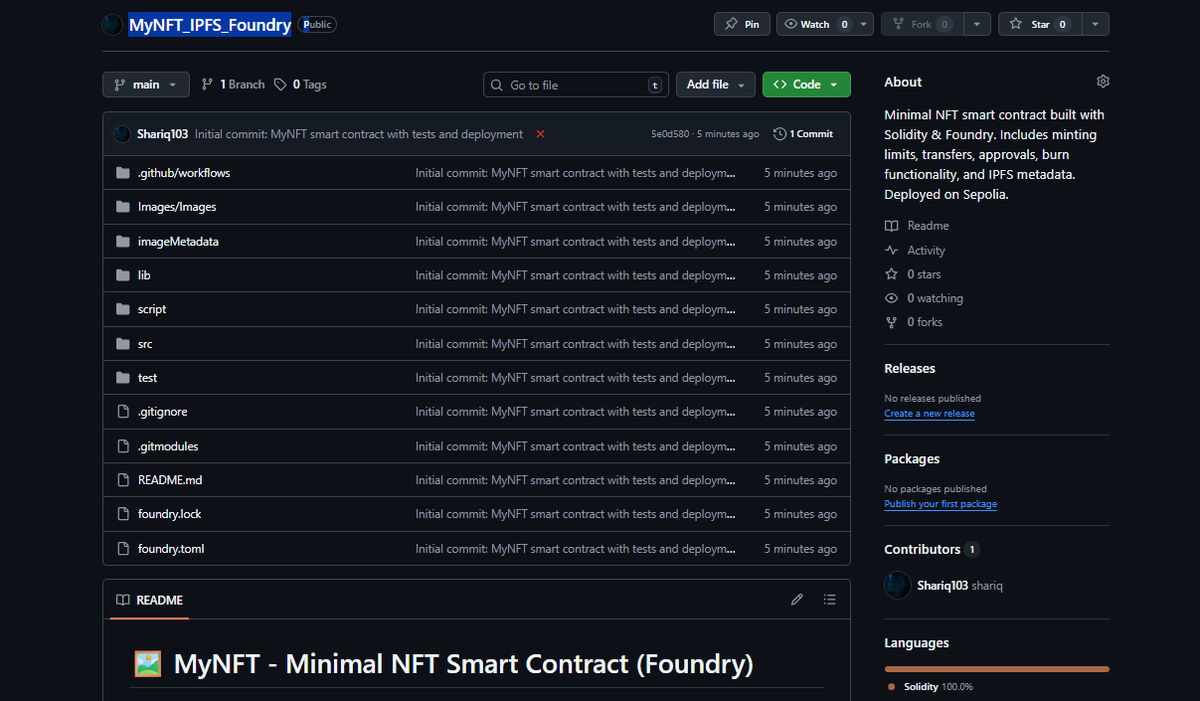The height and width of the screenshot is (701, 1200).
Task: Click the repository owner avatar near title
Action: 112,24
